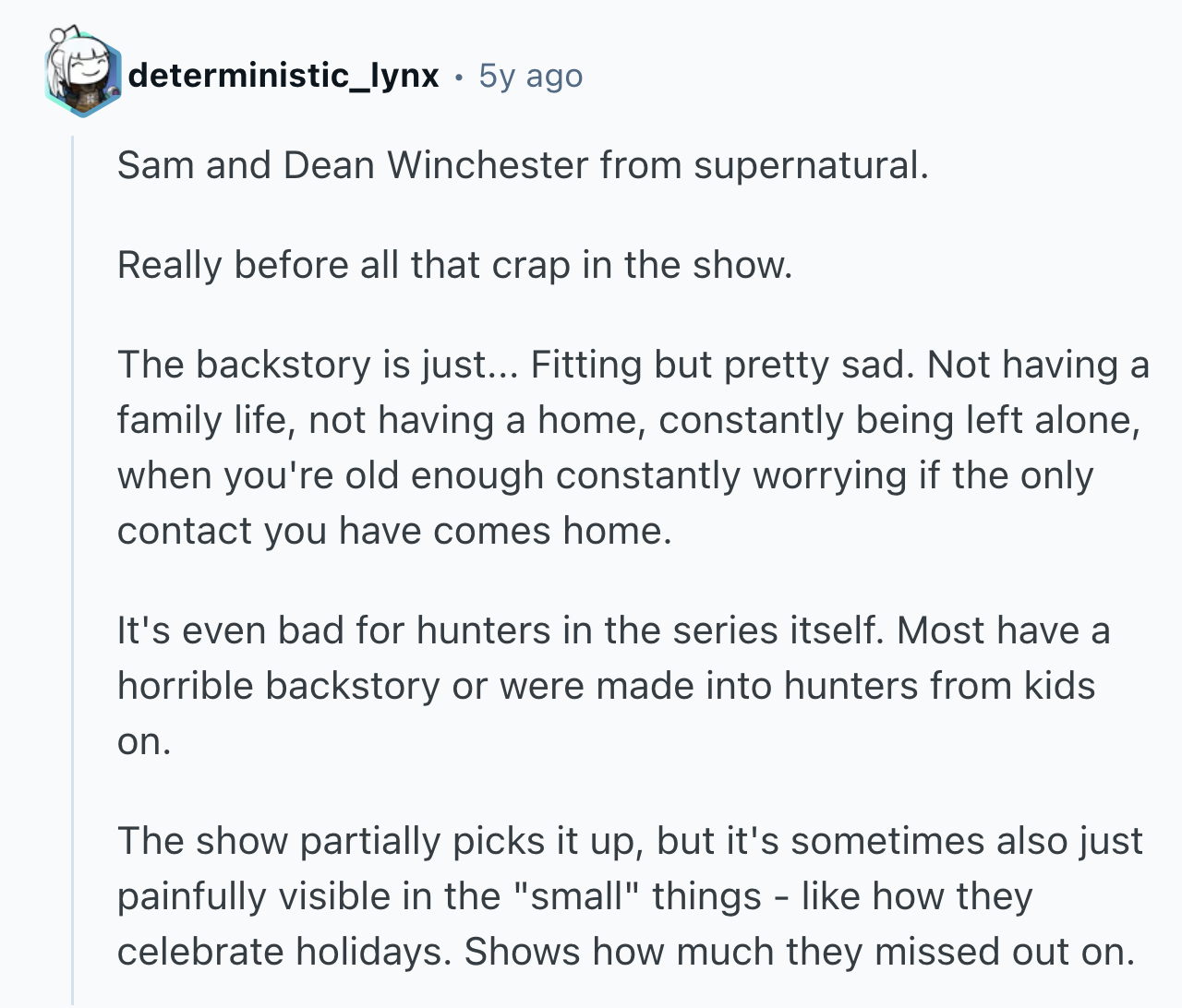The width and height of the screenshot is (1182, 1008).
Task: Click the phrase "Fitting but pretty sad"
Action: click(x=720, y=365)
